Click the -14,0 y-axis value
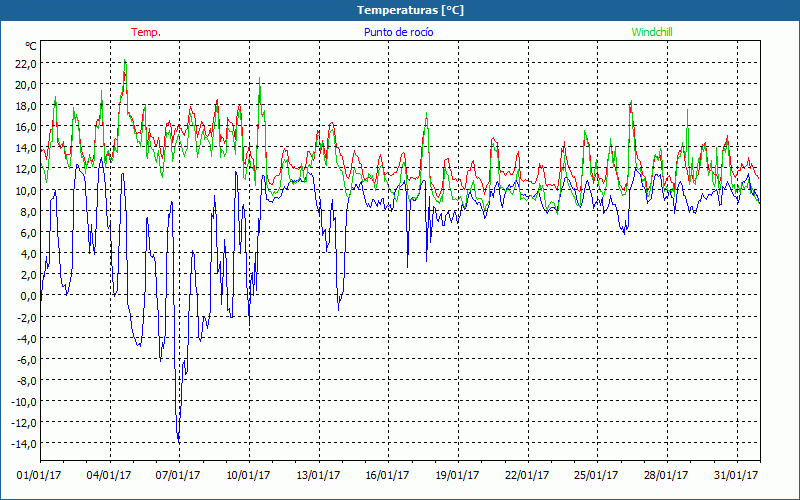Screen dimensions: 800x500 [24, 444]
